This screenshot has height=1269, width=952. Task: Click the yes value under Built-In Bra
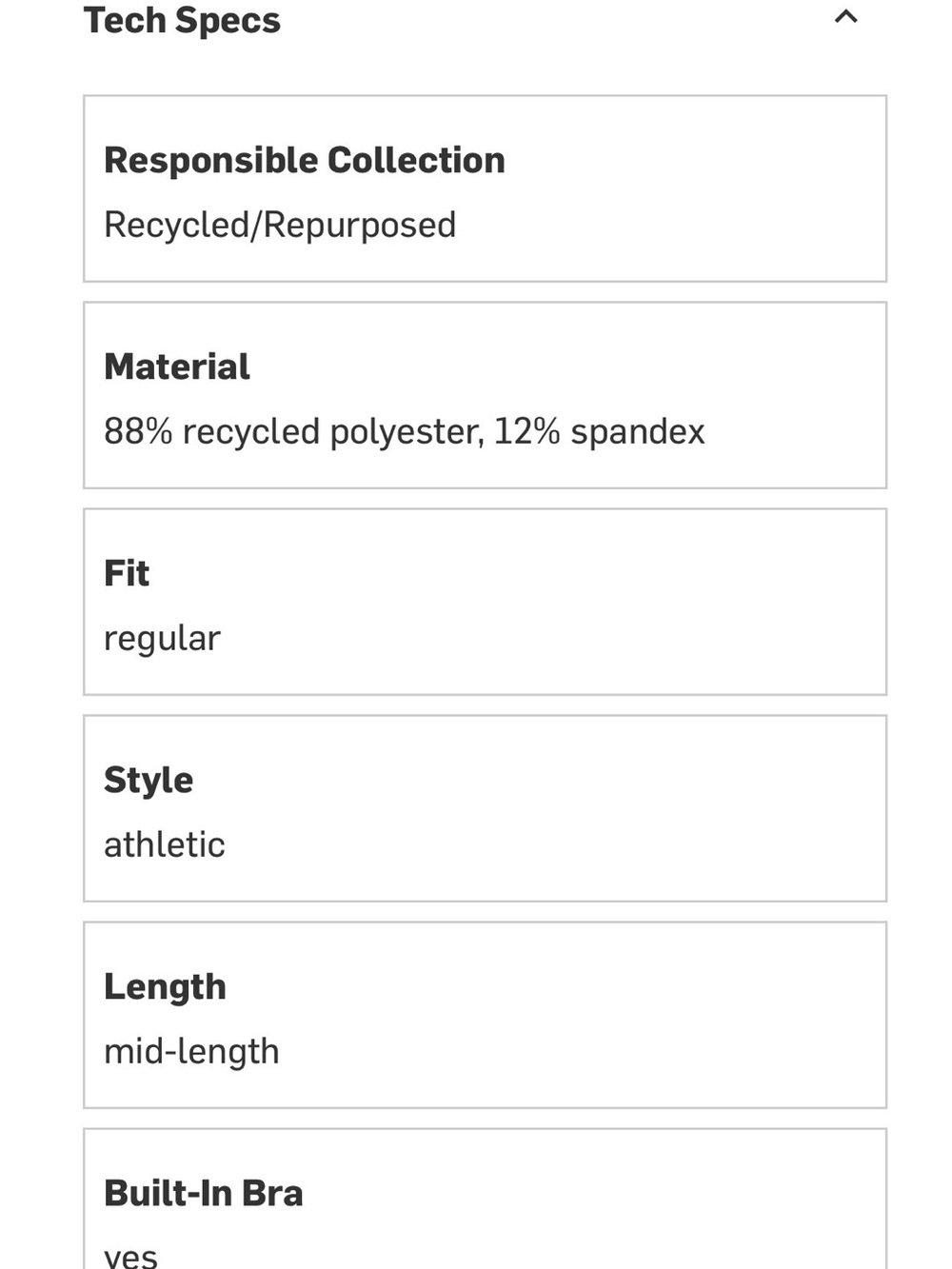click(130, 1257)
